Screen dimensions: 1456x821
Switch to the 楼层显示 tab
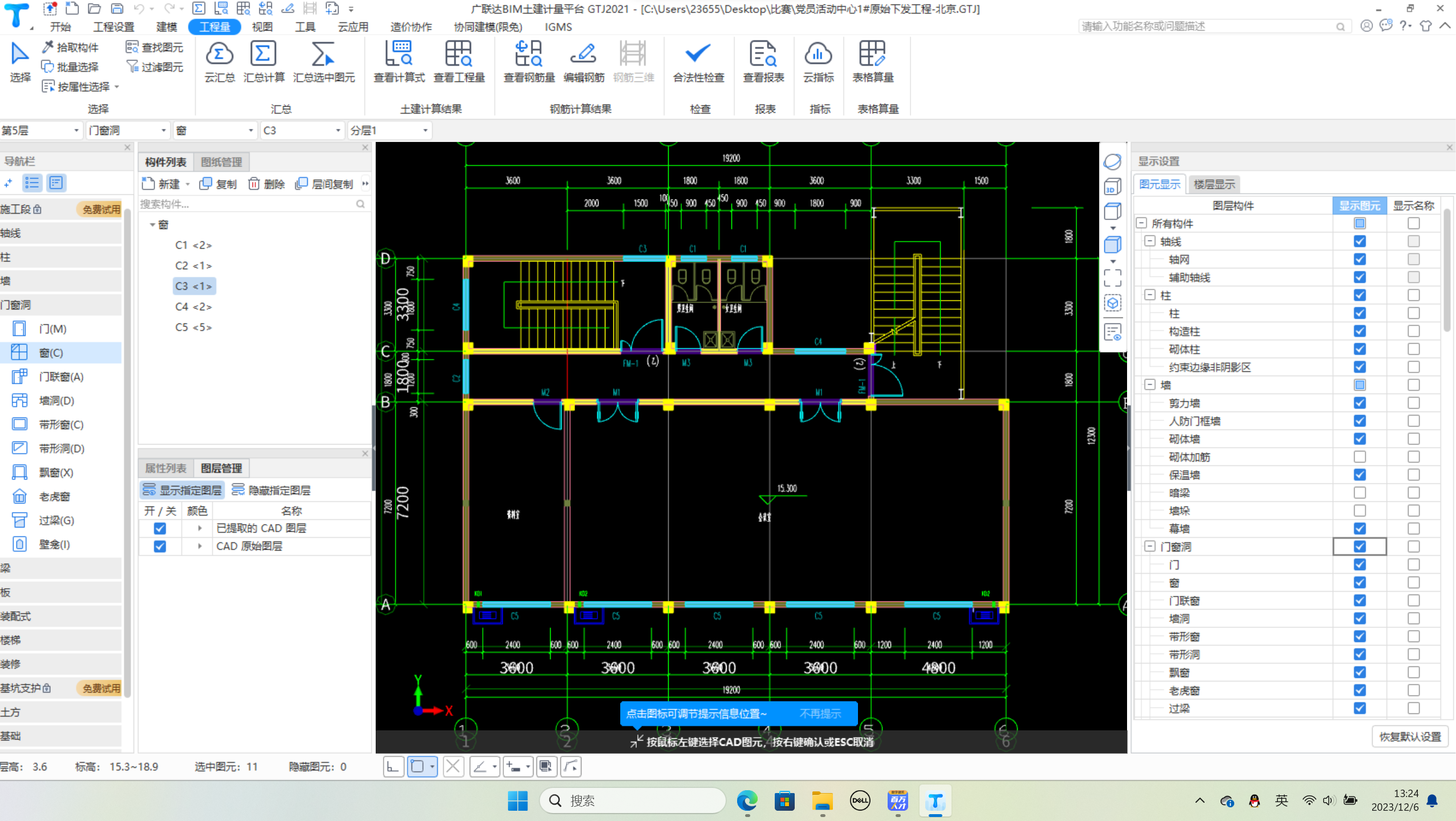[x=1214, y=184]
